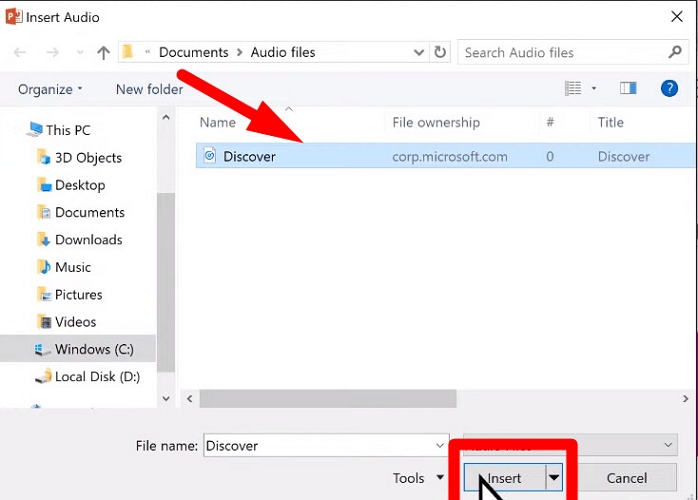
Task: Select the Windows (C:) drive
Action: coord(78,349)
